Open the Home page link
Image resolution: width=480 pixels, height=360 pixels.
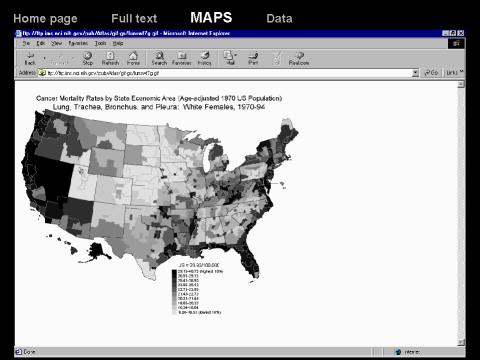[45, 19]
